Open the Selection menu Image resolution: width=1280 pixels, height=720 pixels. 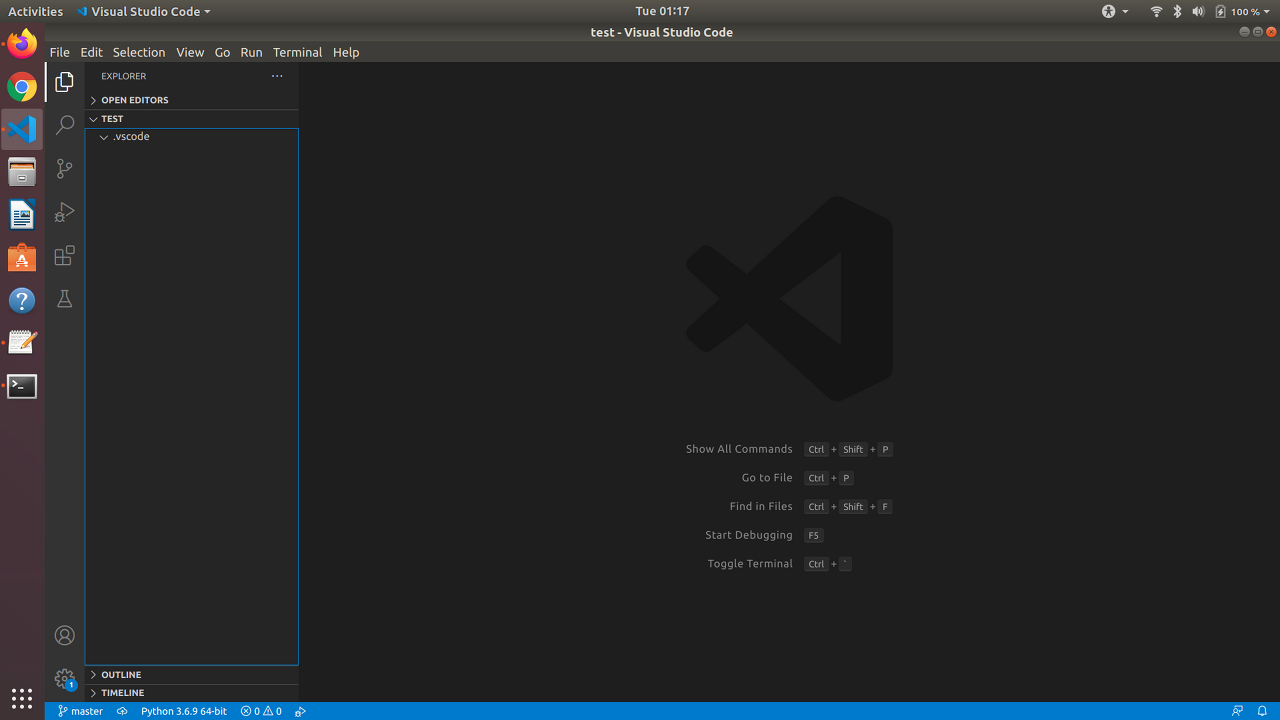(138, 52)
